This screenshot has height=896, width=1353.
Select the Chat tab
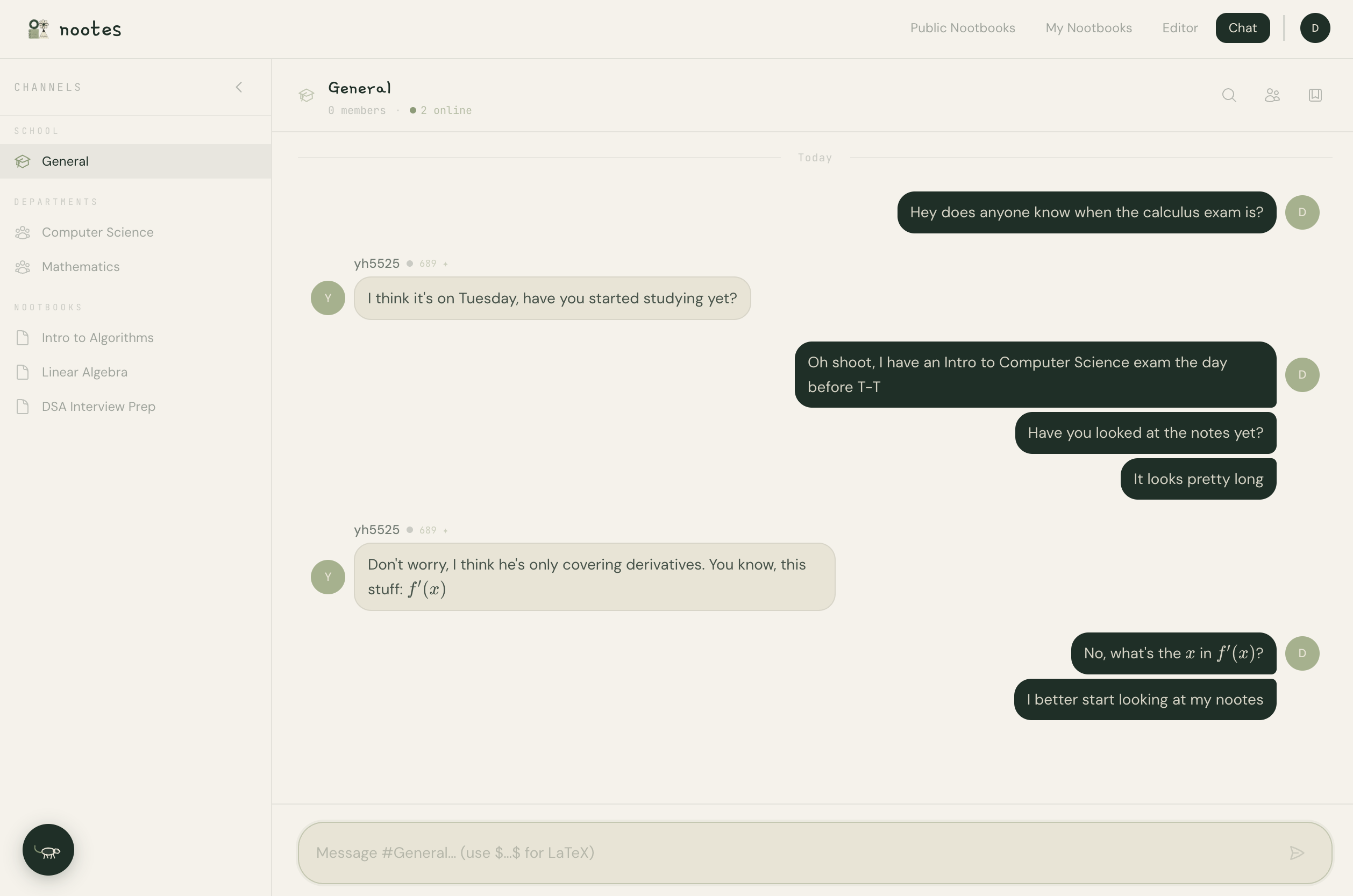click(1242, 28)
